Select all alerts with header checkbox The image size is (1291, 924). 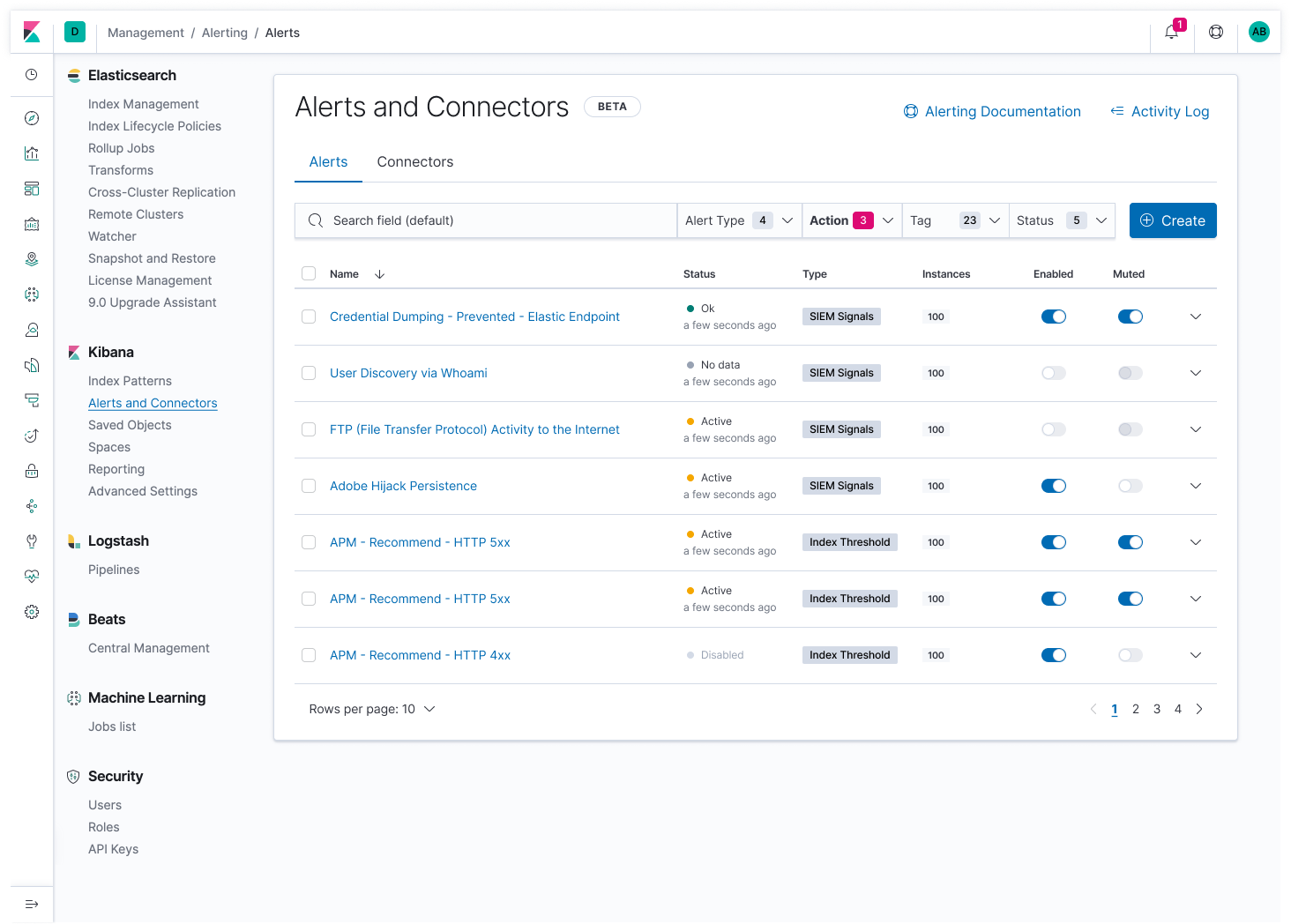[309, 273]
